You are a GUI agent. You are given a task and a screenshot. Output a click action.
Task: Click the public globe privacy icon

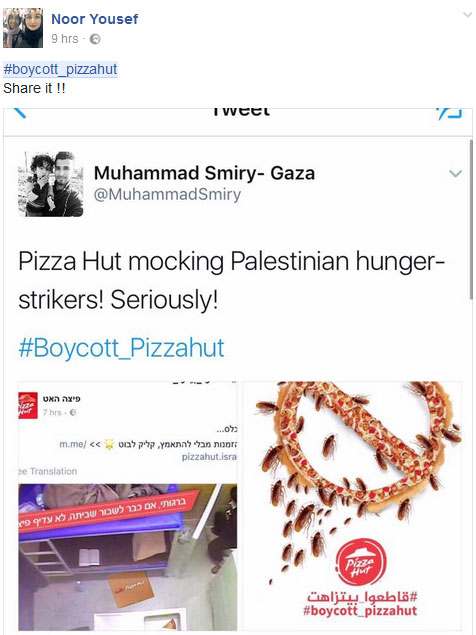(95, 39)
